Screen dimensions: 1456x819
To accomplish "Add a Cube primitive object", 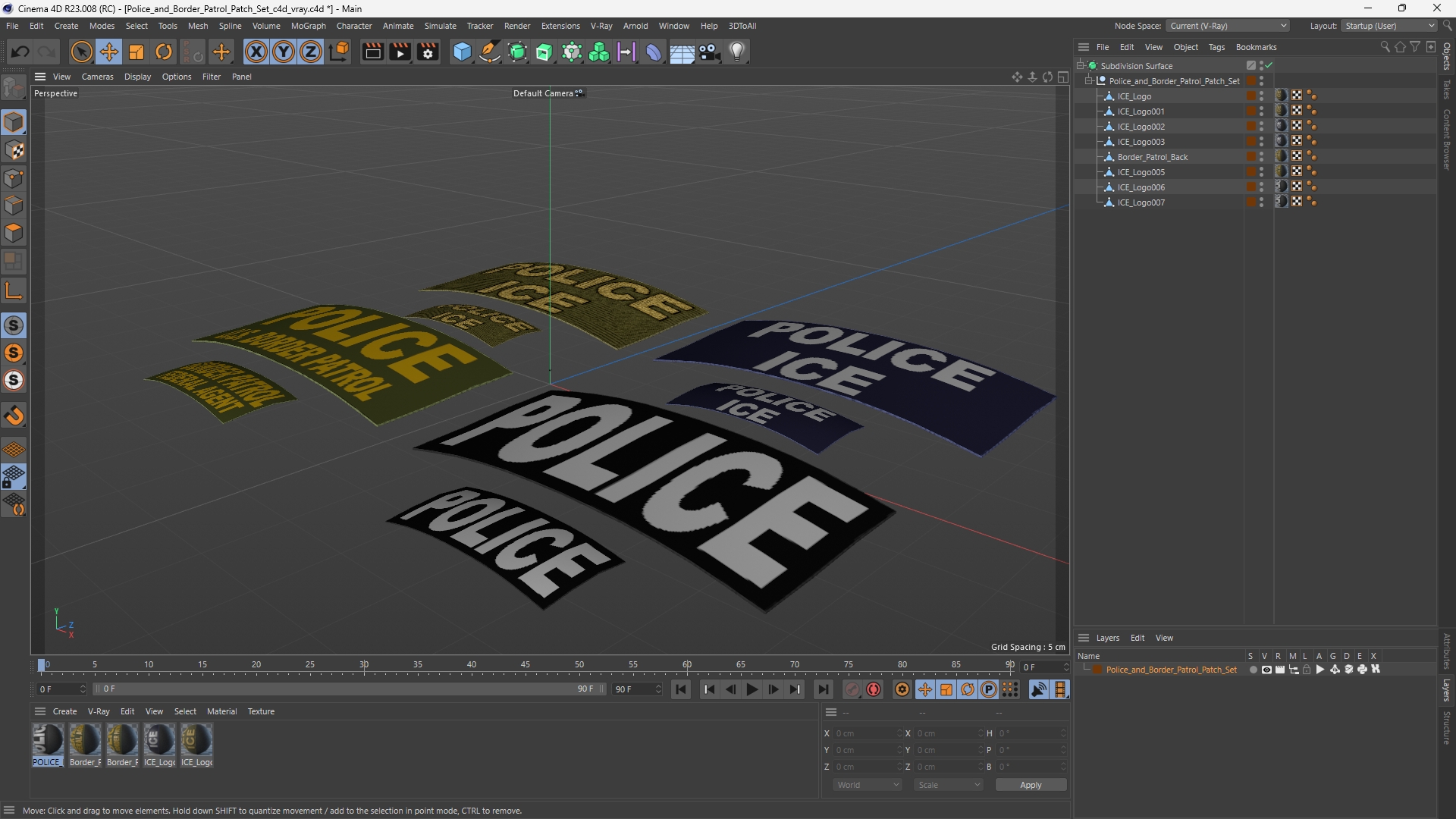I will click(x=462, y=52).
